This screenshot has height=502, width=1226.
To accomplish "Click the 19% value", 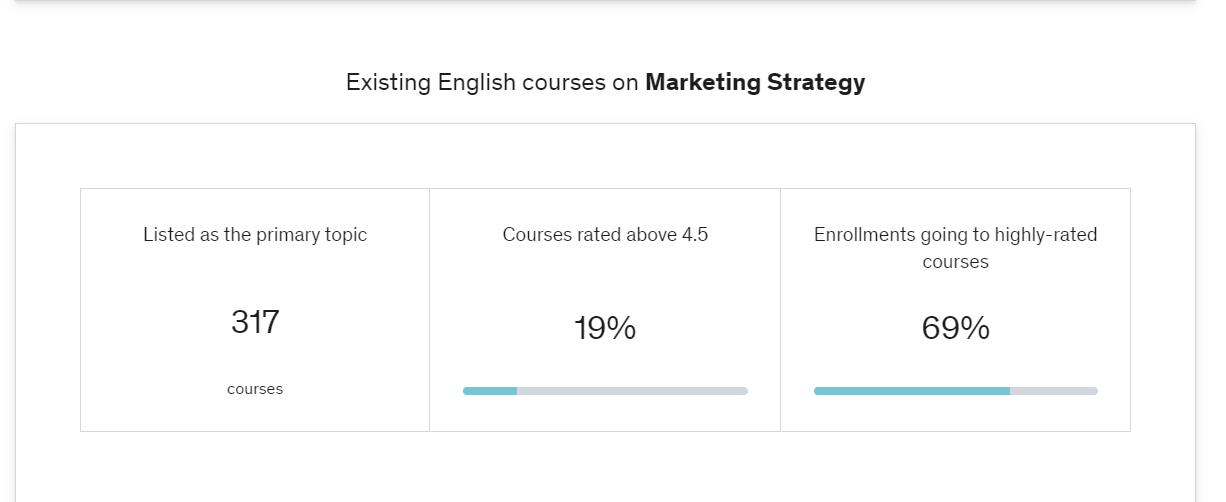I will 605,328.
